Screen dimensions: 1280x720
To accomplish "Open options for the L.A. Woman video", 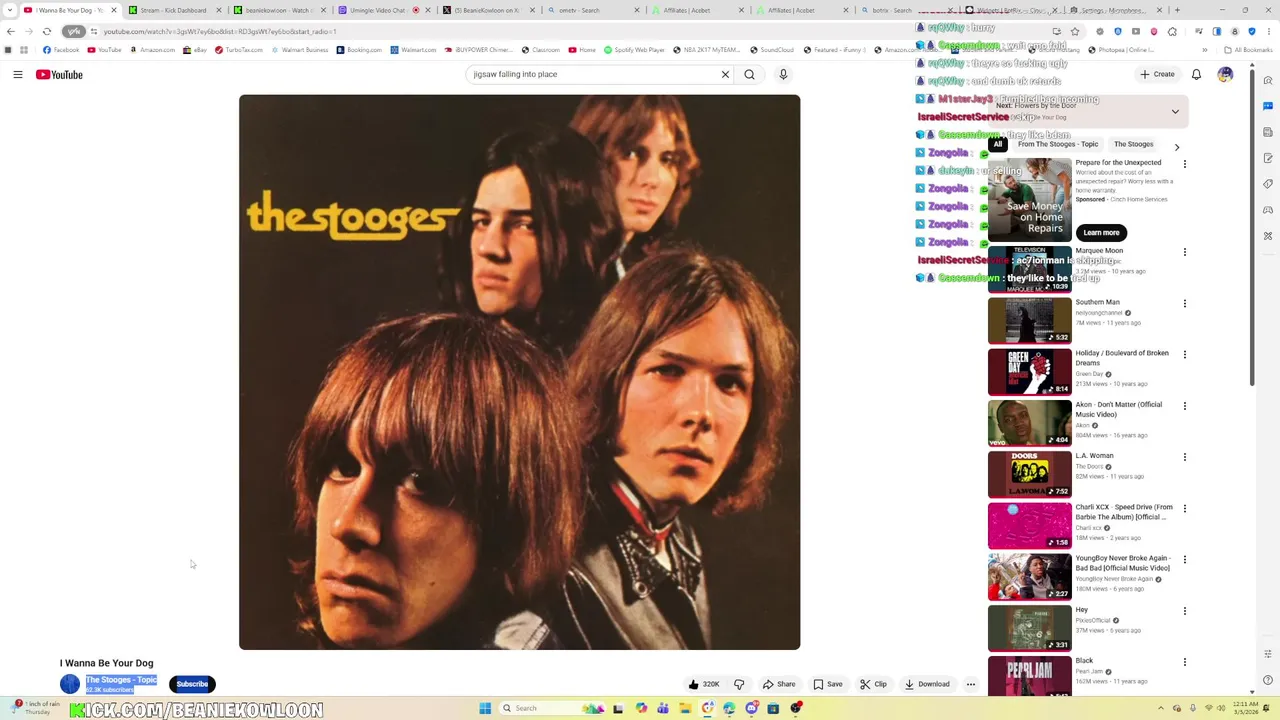I will coord(1184,457).
